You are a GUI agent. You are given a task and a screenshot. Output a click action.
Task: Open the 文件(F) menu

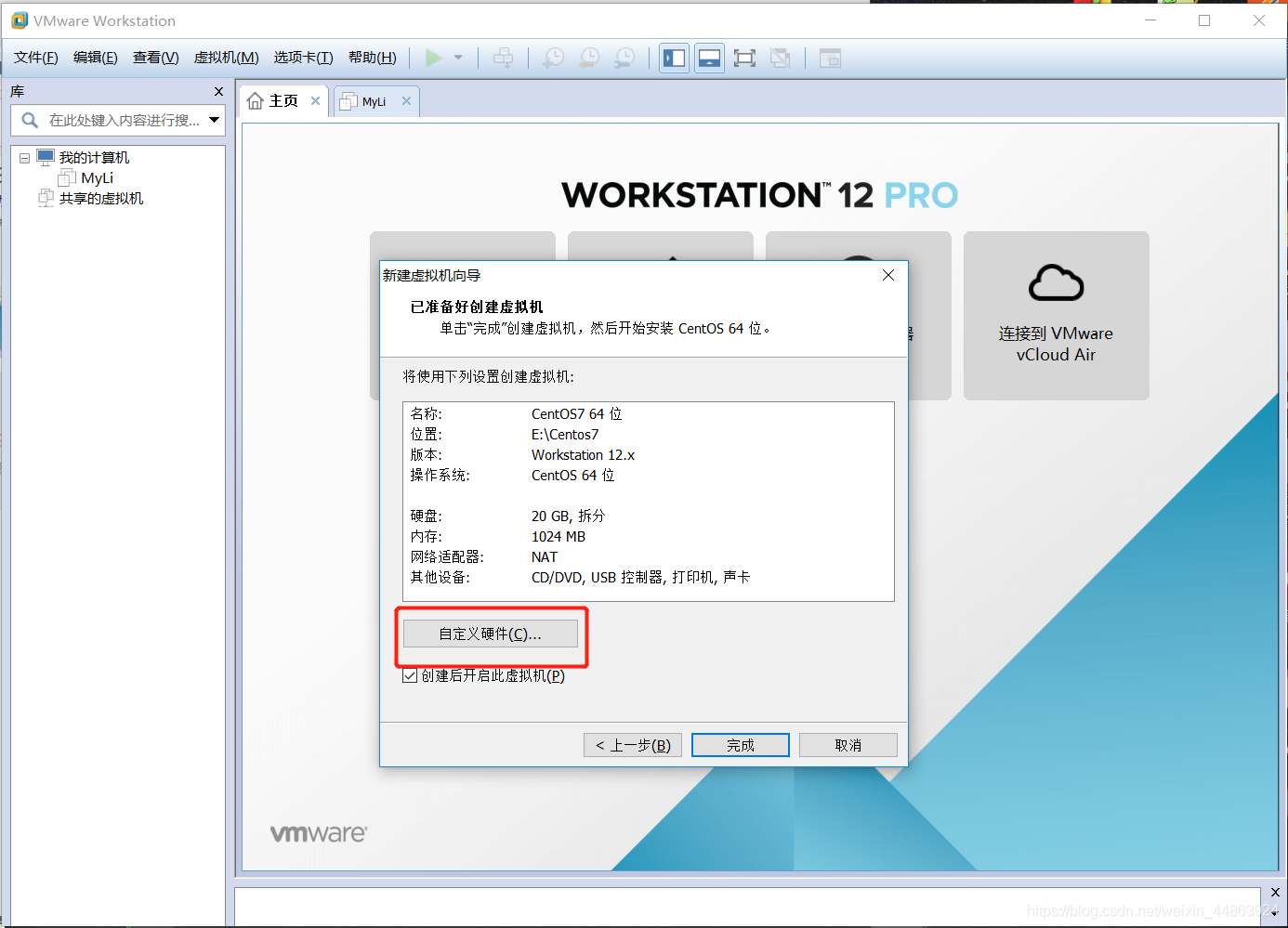36,58
